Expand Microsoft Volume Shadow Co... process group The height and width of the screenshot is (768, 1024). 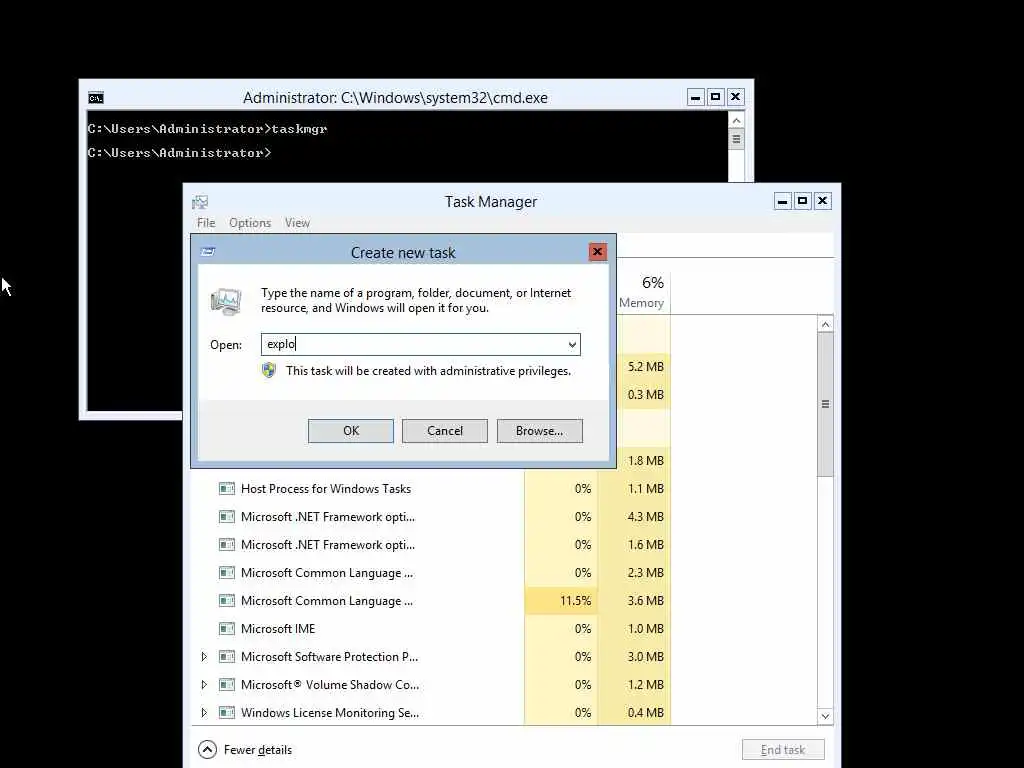tap(204, 685)
